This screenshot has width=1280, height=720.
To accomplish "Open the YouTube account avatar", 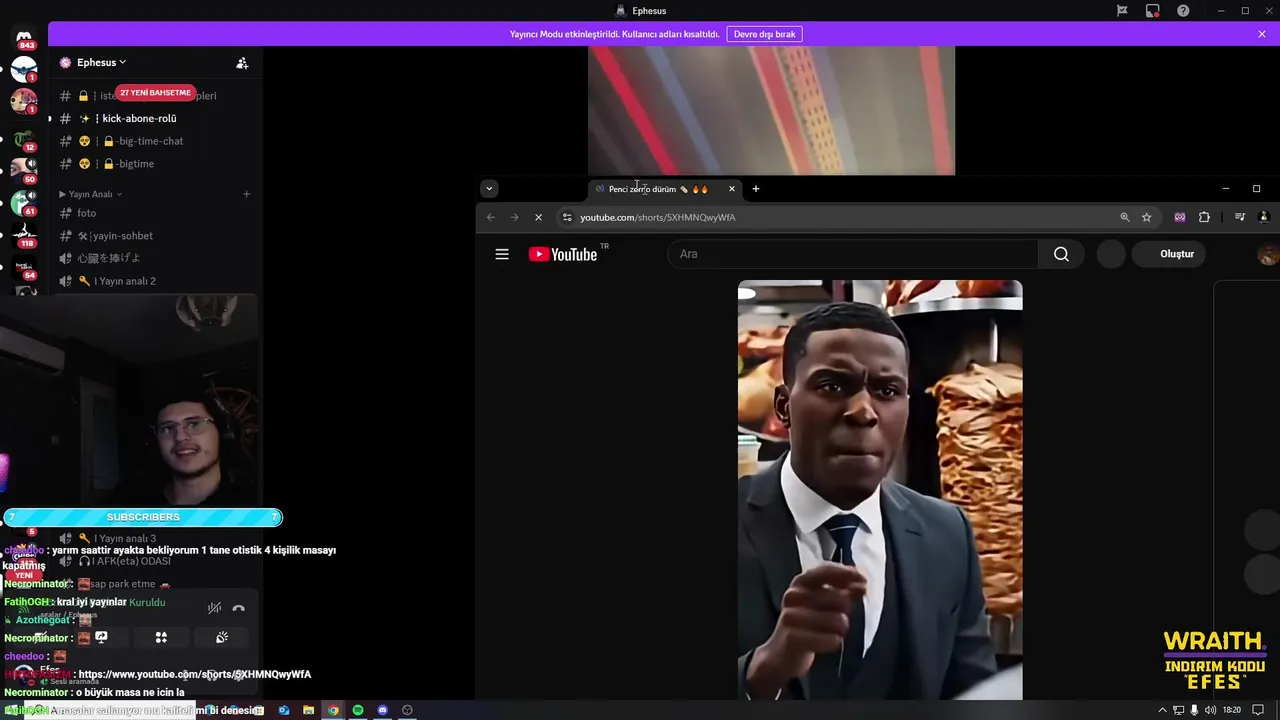I will 1267,254.
